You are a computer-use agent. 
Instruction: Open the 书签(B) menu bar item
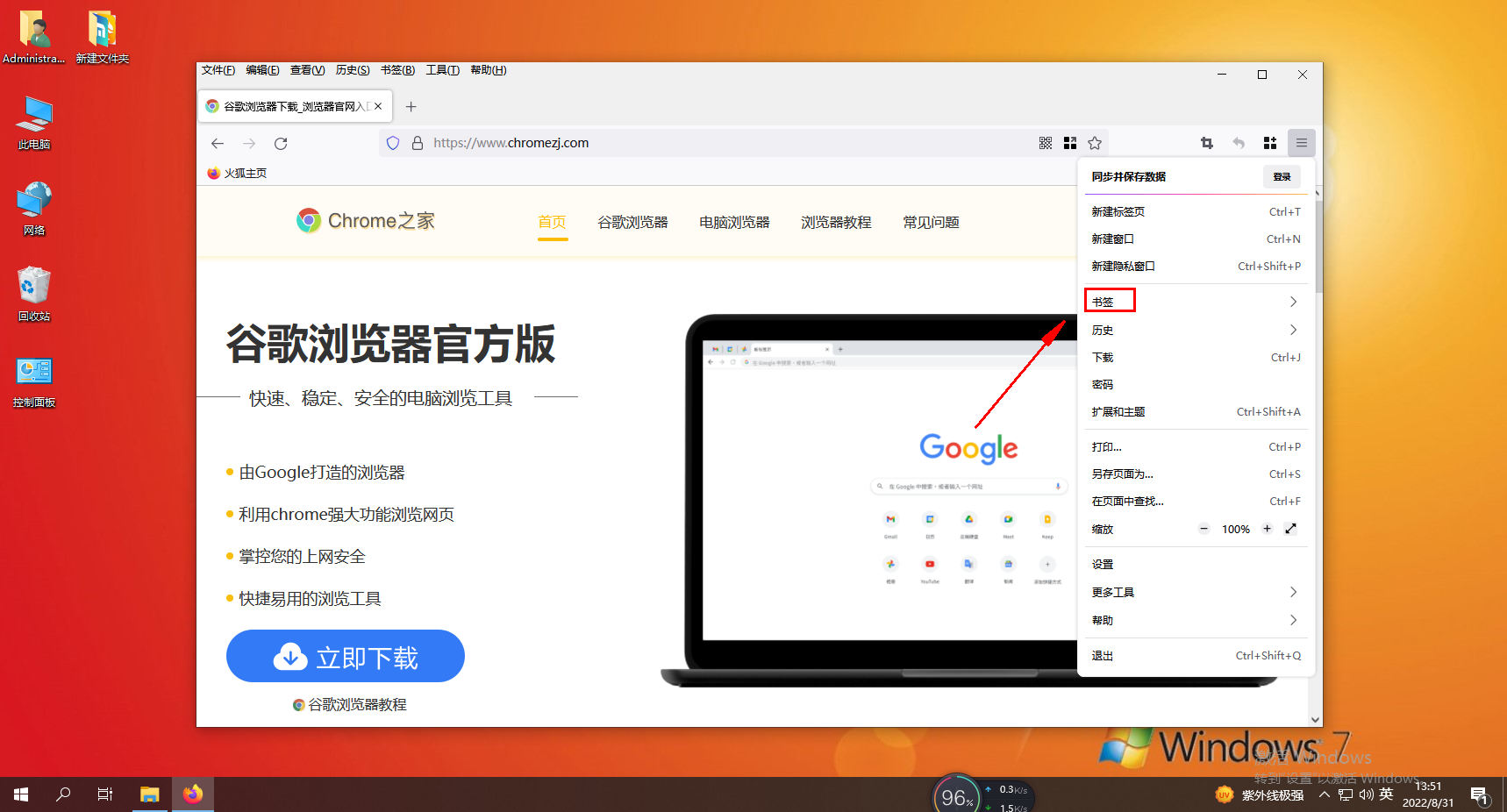click(x=398, y=70)
